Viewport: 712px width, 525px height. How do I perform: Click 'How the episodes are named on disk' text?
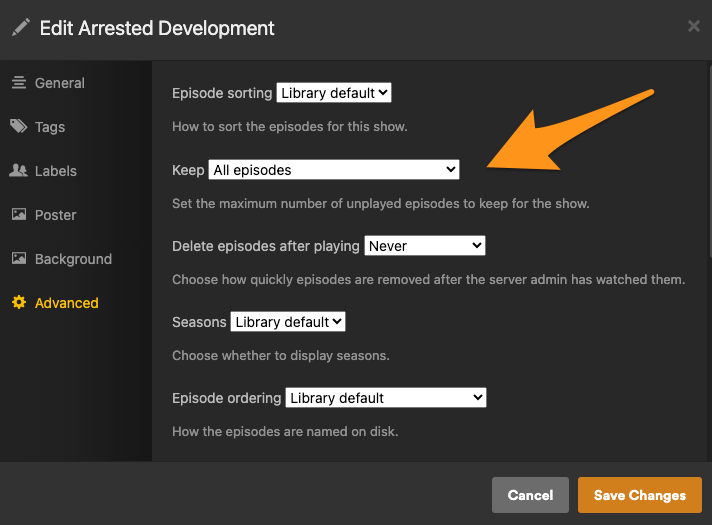click(285, 431)
